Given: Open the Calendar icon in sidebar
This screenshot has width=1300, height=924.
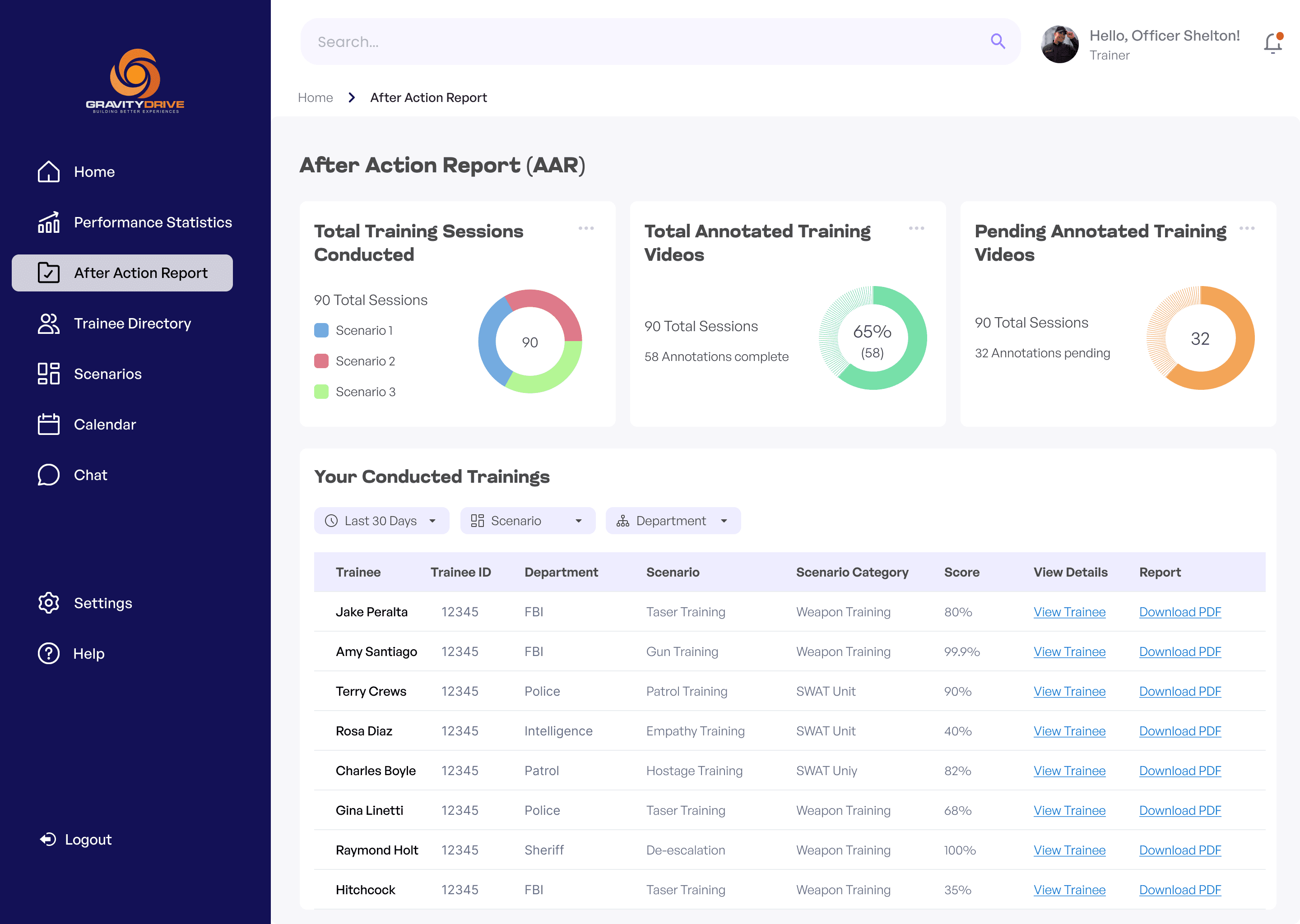Looking at the screenshot, I should [x=48, y=425].
